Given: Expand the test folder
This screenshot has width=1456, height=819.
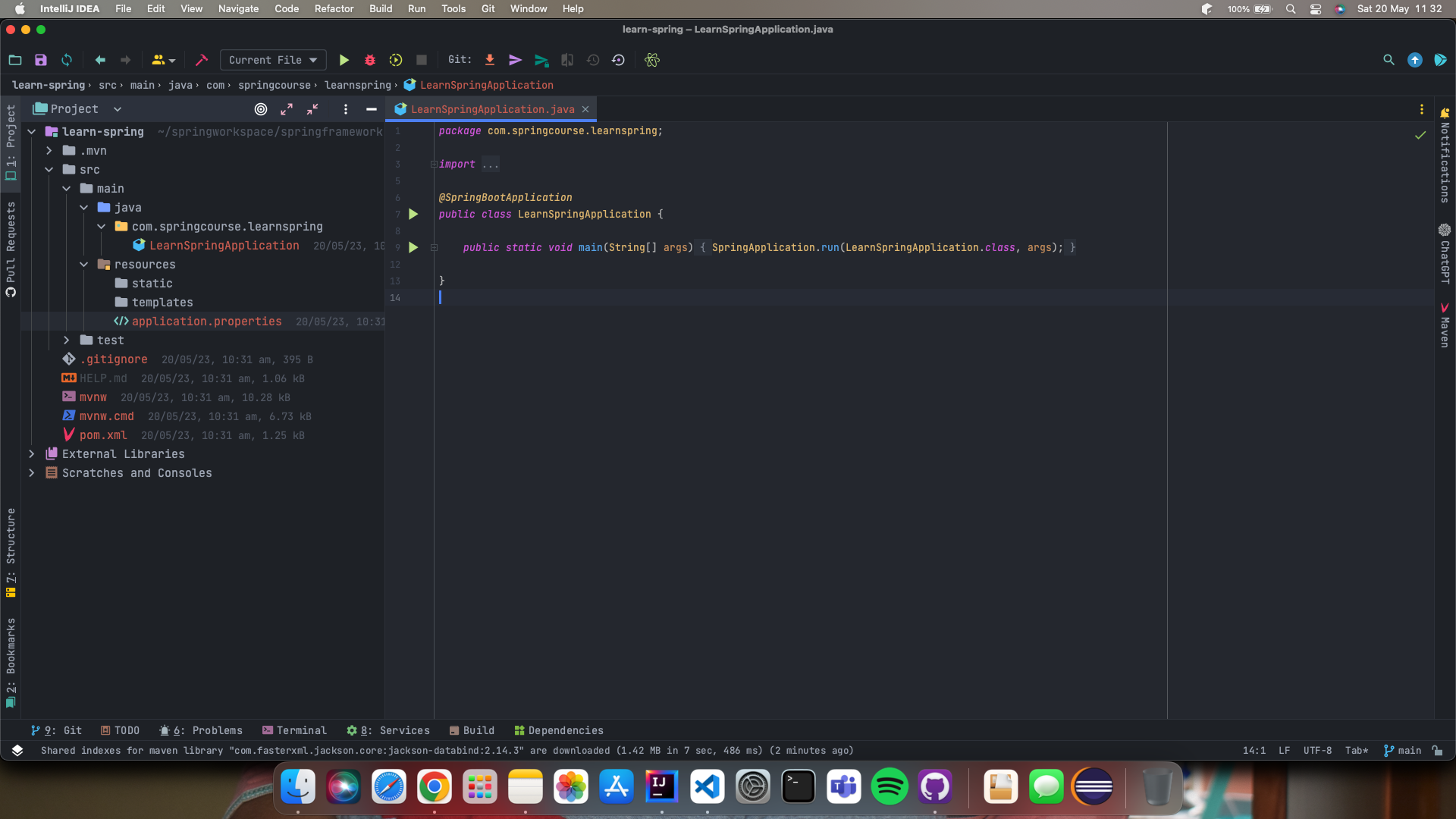Looking at the screenshot, I should coord(67,340).
